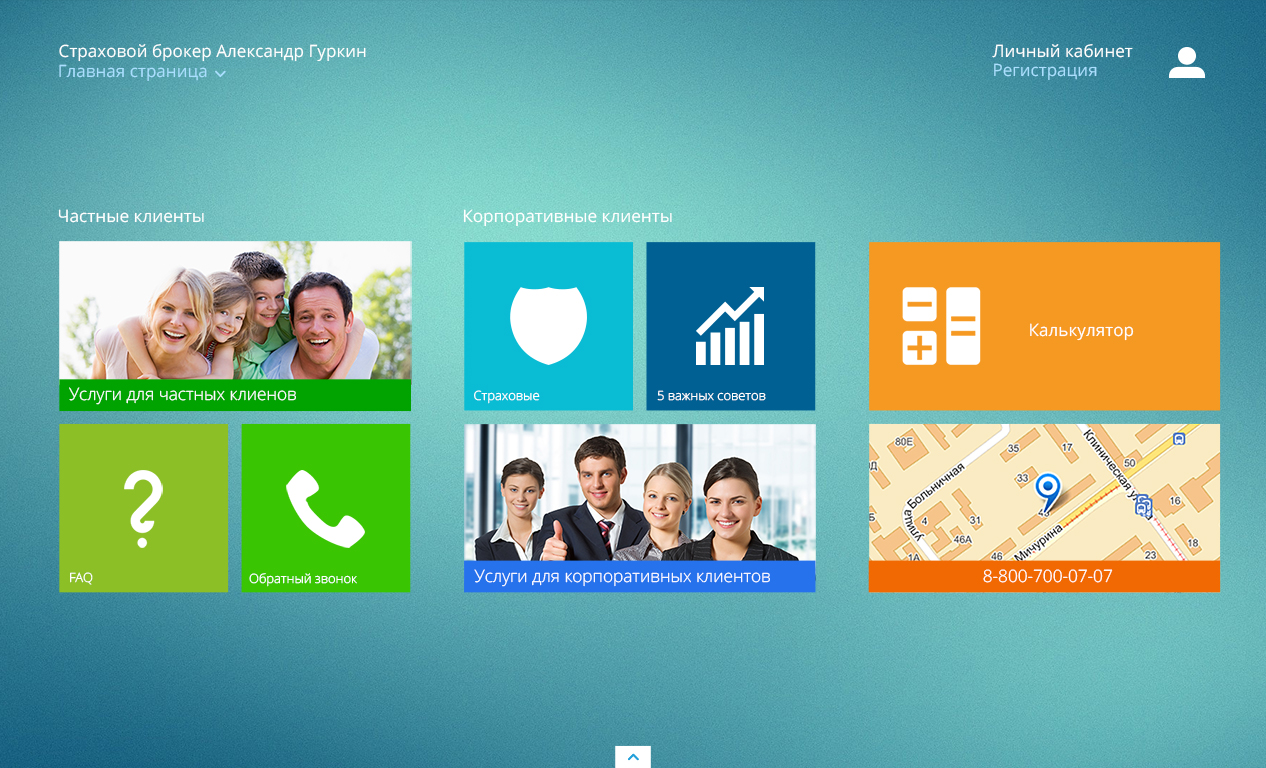Open the calculator icon on orange tile
This screenshot has width=1266, height=768.
[x=941, y=326]
